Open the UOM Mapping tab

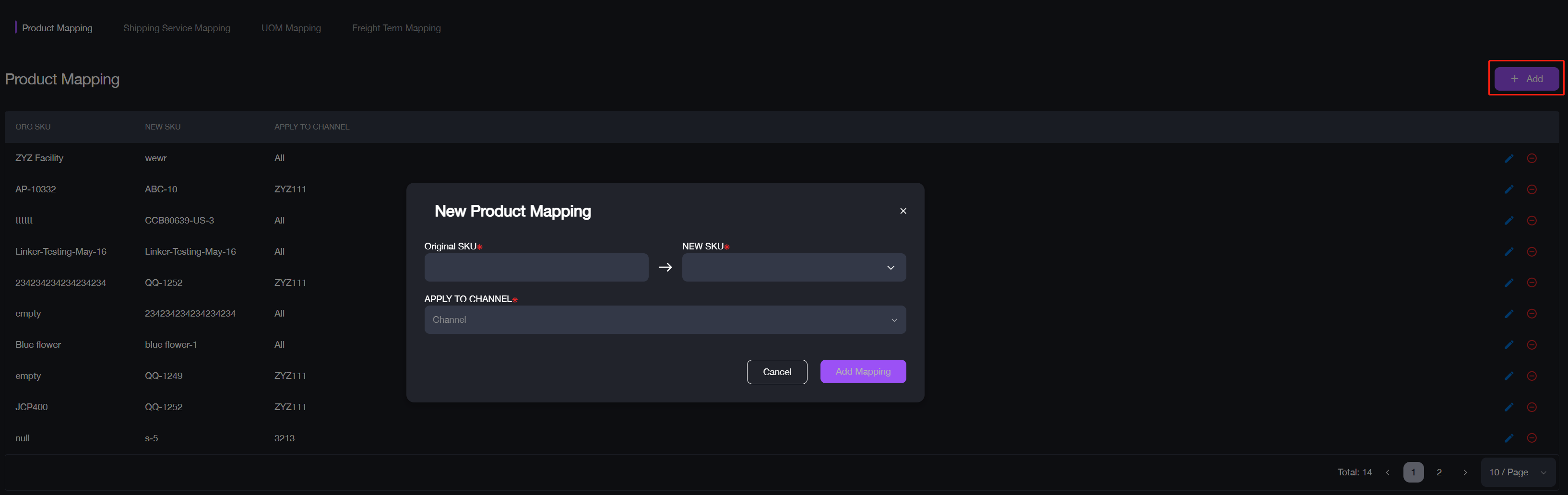tap(291, 28)
